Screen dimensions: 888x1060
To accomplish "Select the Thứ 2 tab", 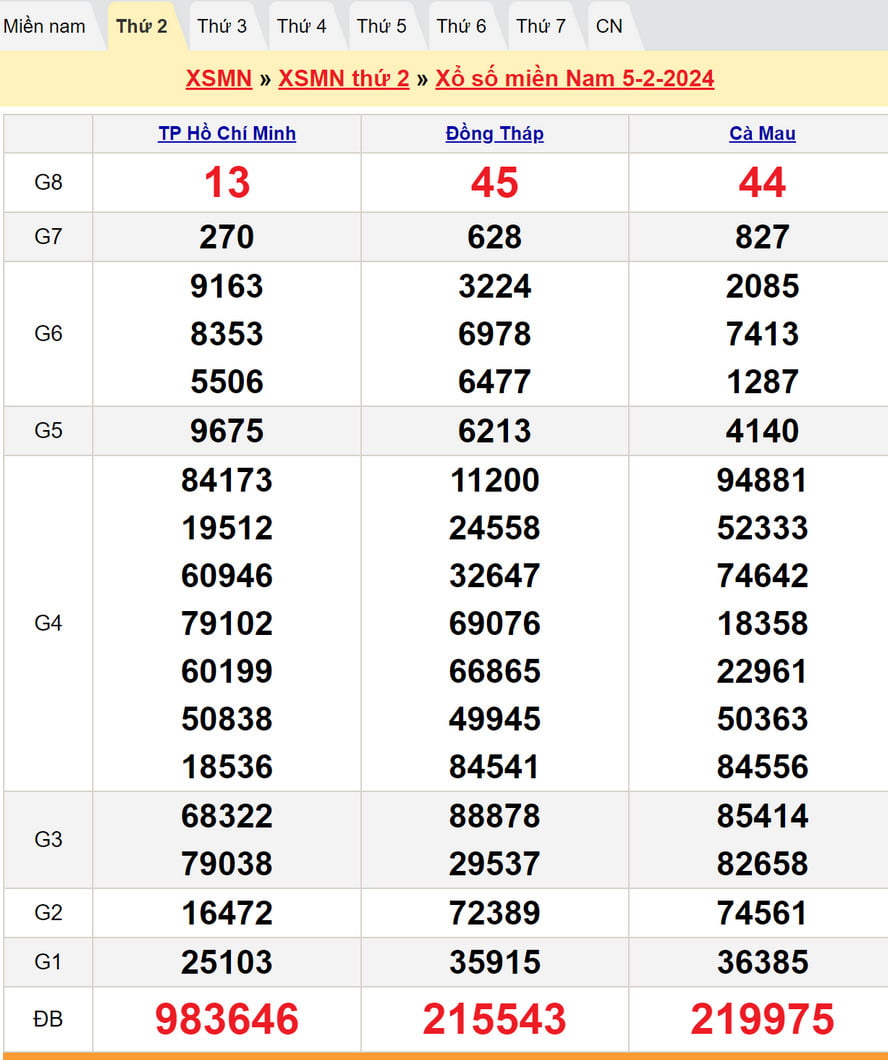I will [x=142, y=26].
